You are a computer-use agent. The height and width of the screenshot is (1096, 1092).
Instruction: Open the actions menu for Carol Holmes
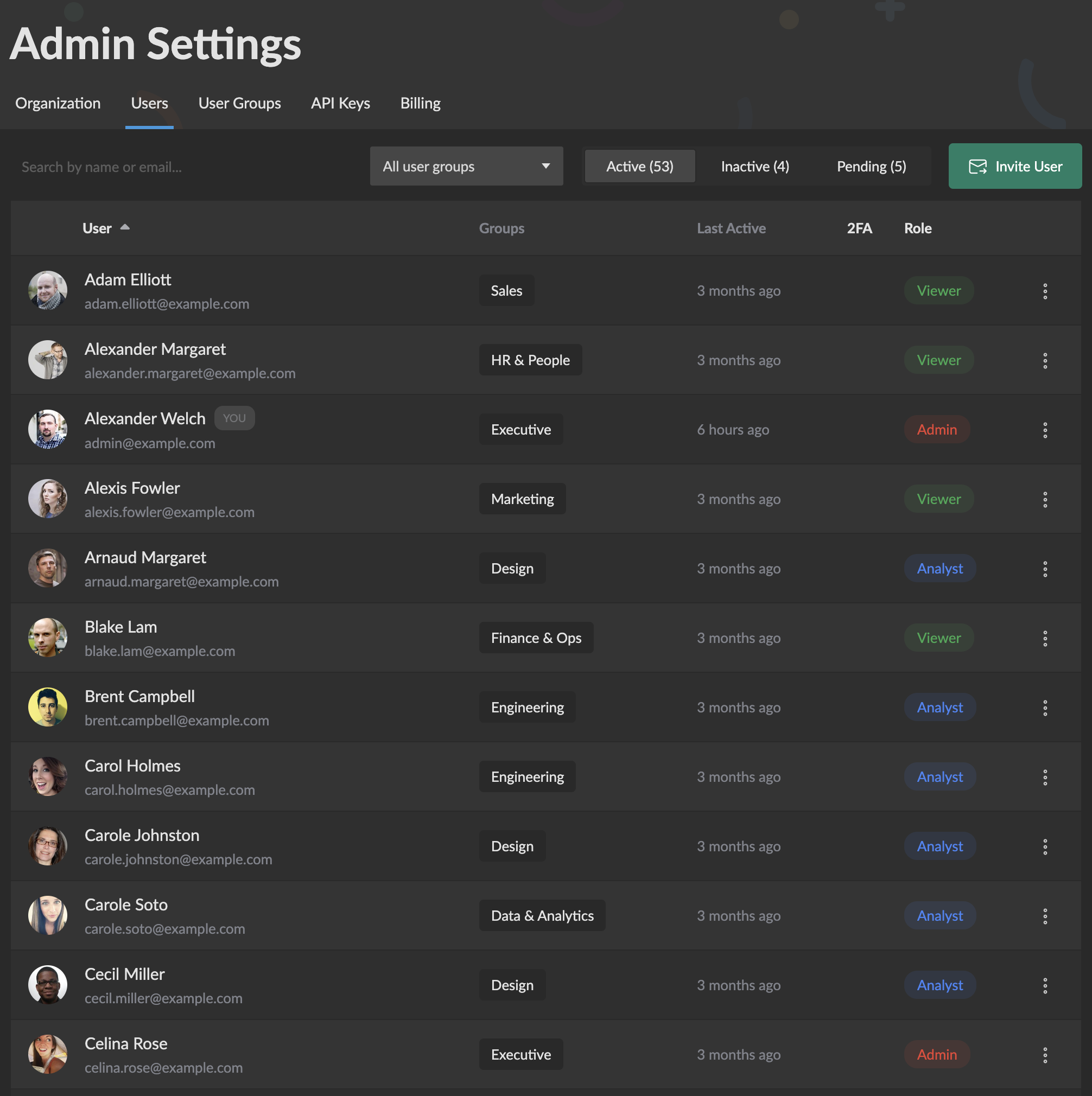pos(1045,777)
